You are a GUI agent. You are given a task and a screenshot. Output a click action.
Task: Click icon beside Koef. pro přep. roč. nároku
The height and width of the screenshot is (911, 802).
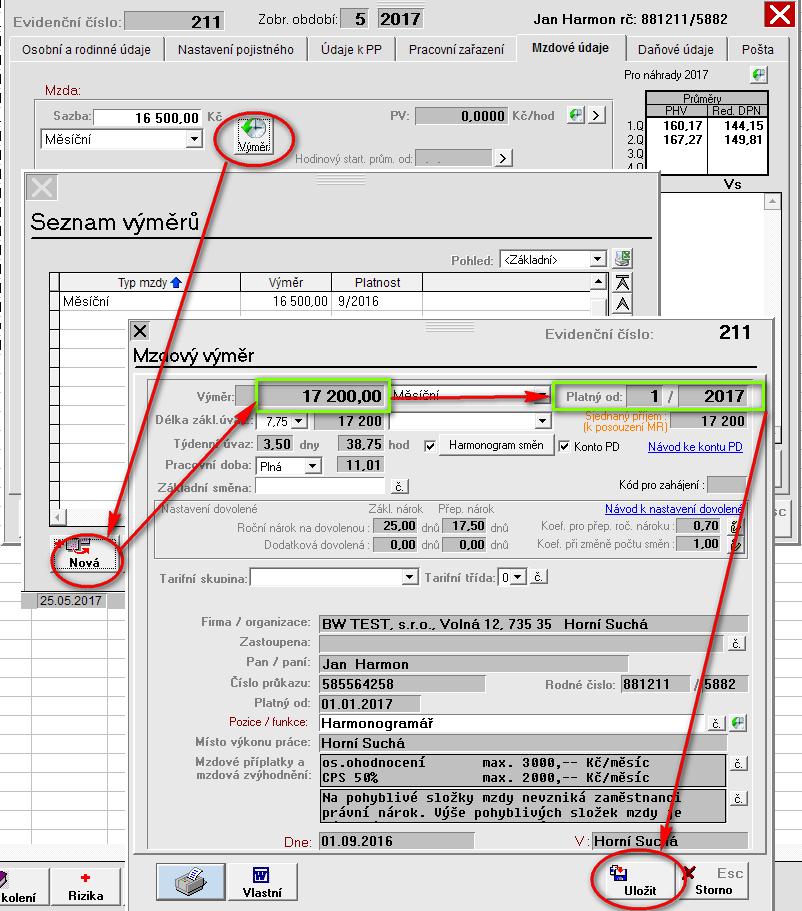pyautogui.click(x=736, y=526)
